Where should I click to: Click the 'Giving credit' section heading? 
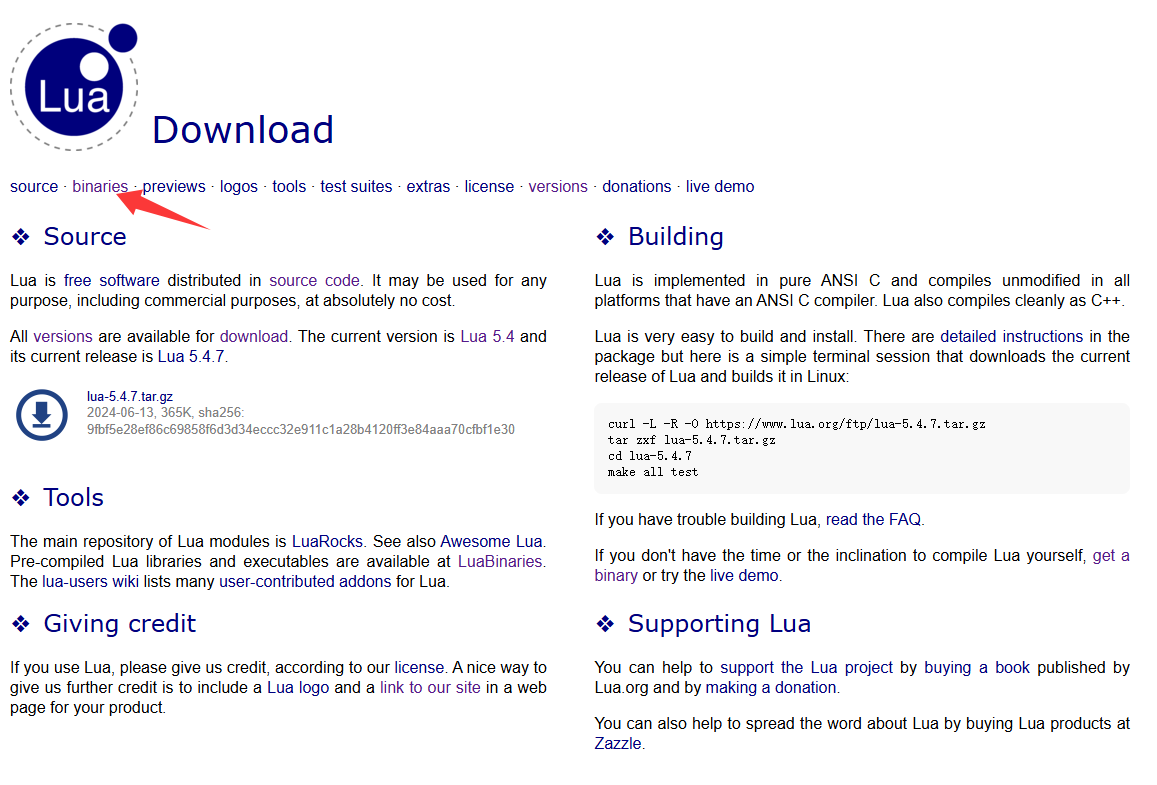120,623
